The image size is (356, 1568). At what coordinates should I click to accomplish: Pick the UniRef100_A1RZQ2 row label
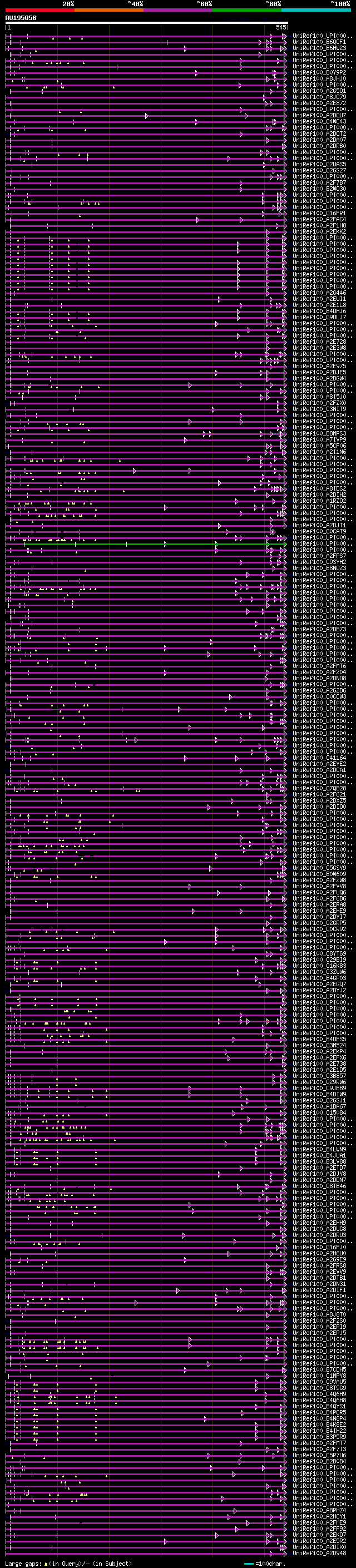point(319,501)
